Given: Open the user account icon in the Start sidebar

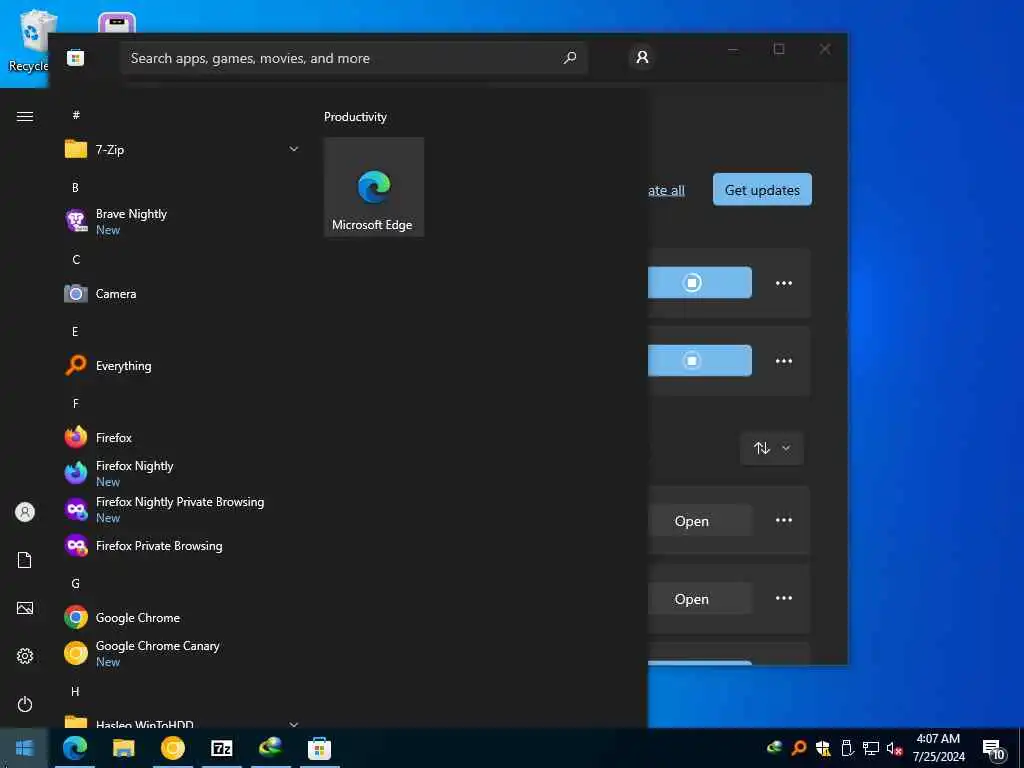Looking at the screenshot, I should click(x=25, y=512).
